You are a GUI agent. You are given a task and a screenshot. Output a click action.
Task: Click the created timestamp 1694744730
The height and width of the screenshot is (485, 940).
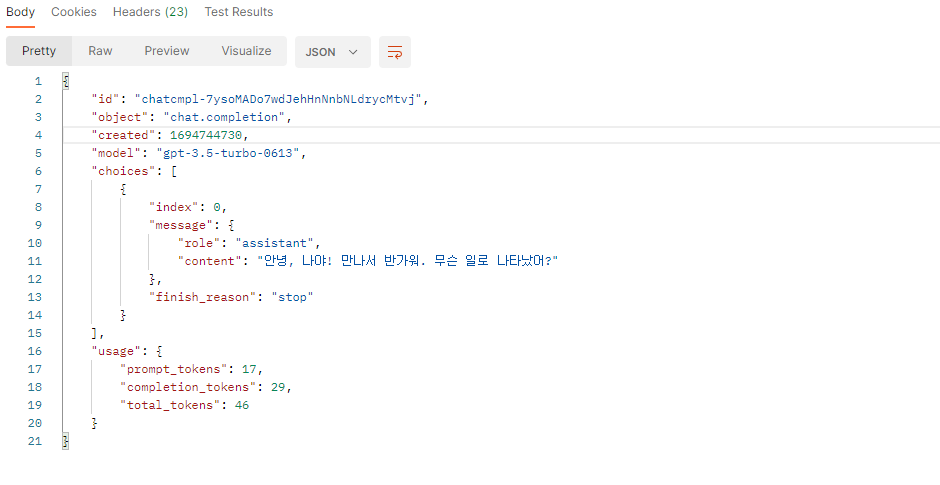pyautogui.click(x=206, y=135)
